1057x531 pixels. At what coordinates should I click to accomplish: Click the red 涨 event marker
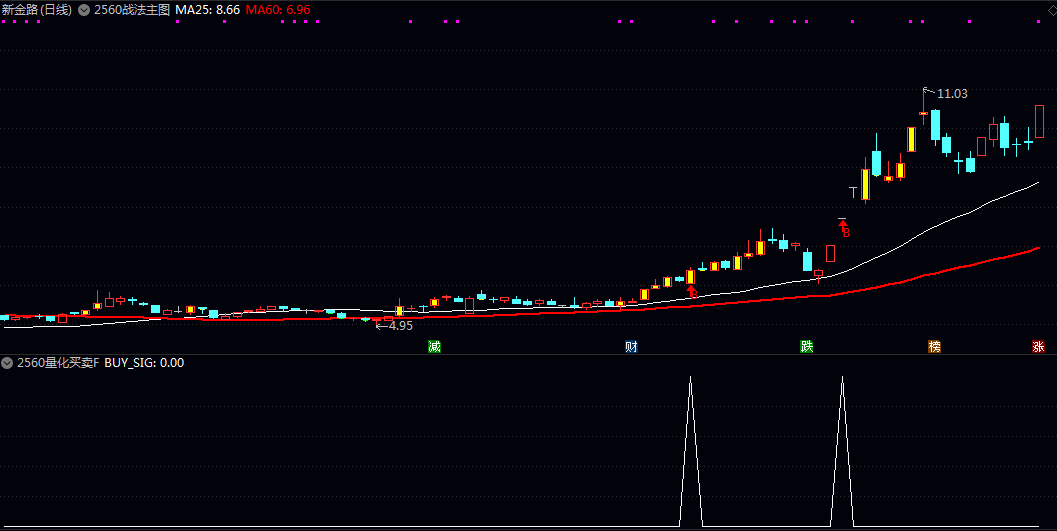click(1038, 346)
